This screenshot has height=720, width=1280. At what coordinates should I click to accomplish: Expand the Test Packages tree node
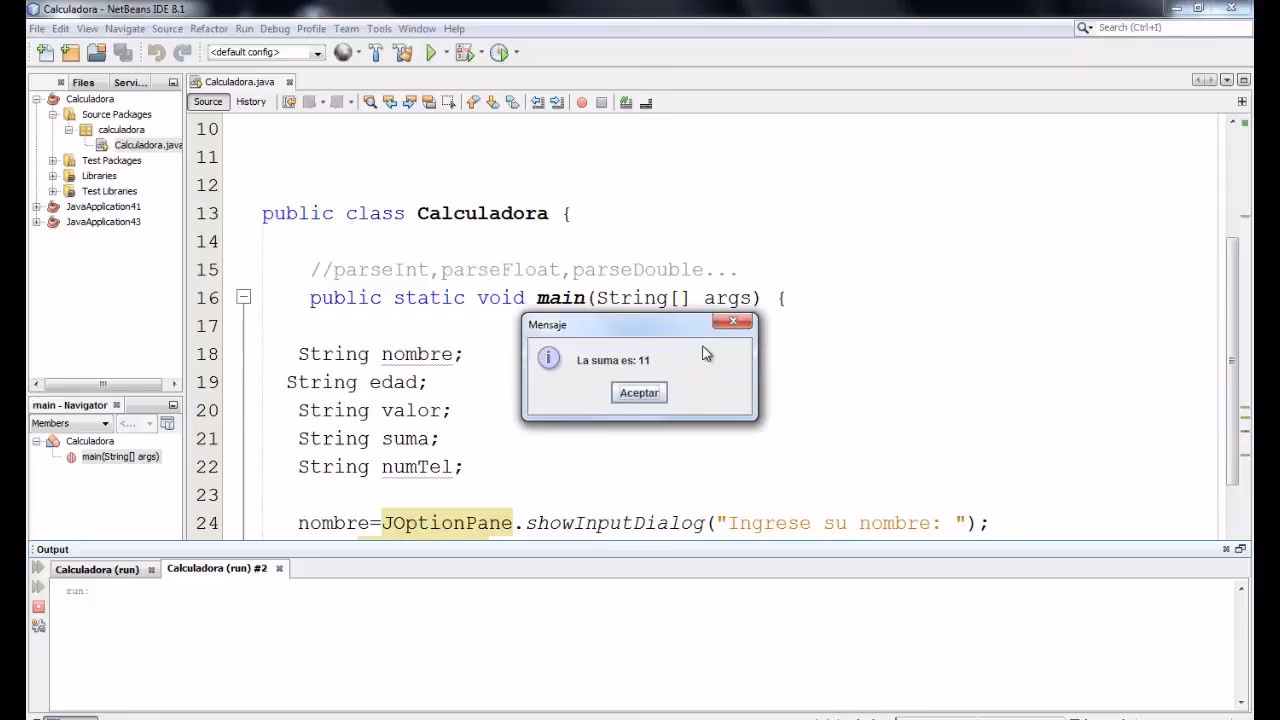[x=53, y=160]
